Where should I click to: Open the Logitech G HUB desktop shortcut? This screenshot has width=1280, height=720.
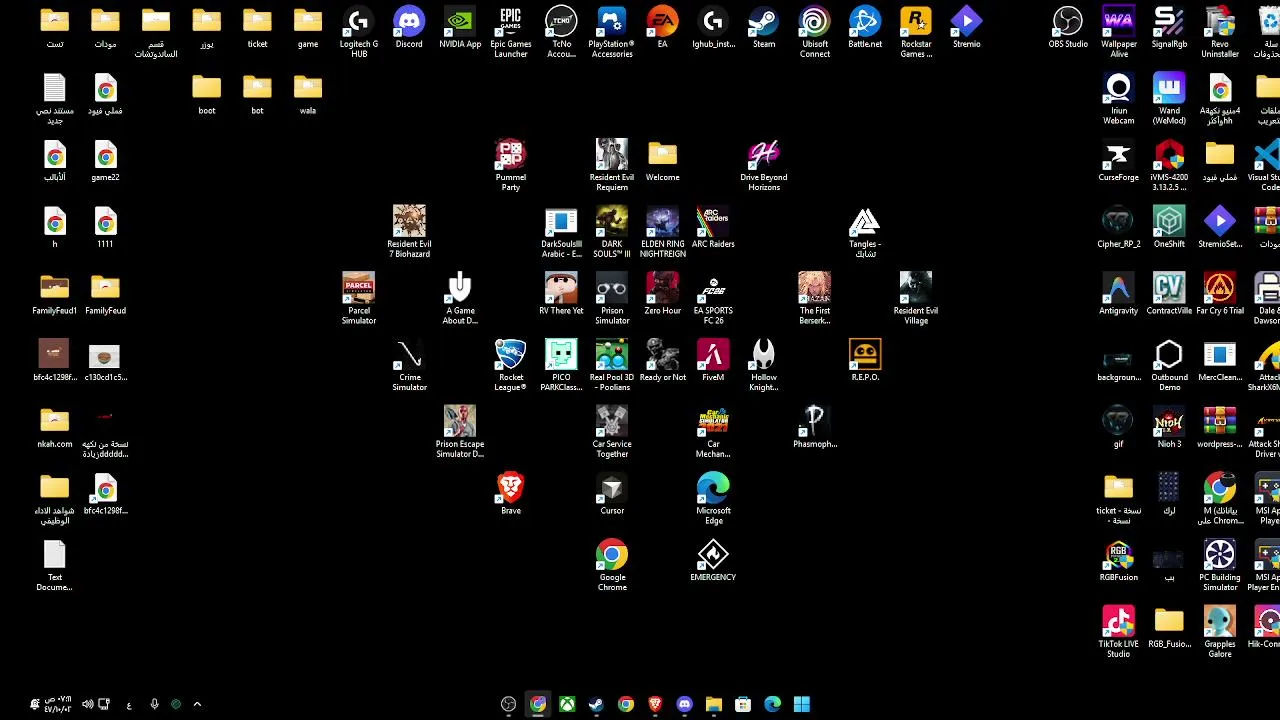[358, 32]
